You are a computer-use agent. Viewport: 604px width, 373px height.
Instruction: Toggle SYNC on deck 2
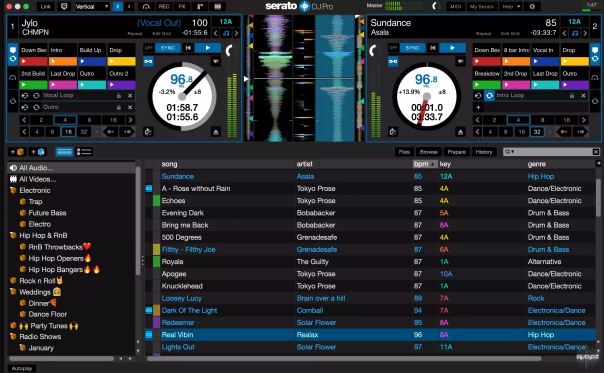point(412,48)
